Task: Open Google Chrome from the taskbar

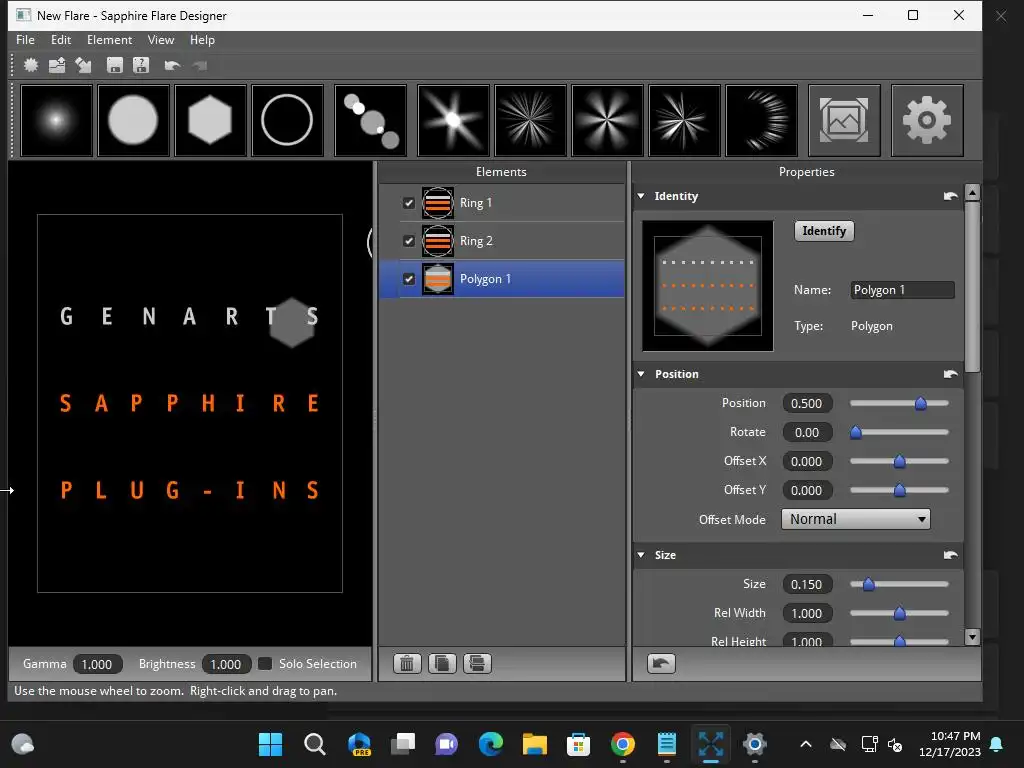Action: (622, 744)
